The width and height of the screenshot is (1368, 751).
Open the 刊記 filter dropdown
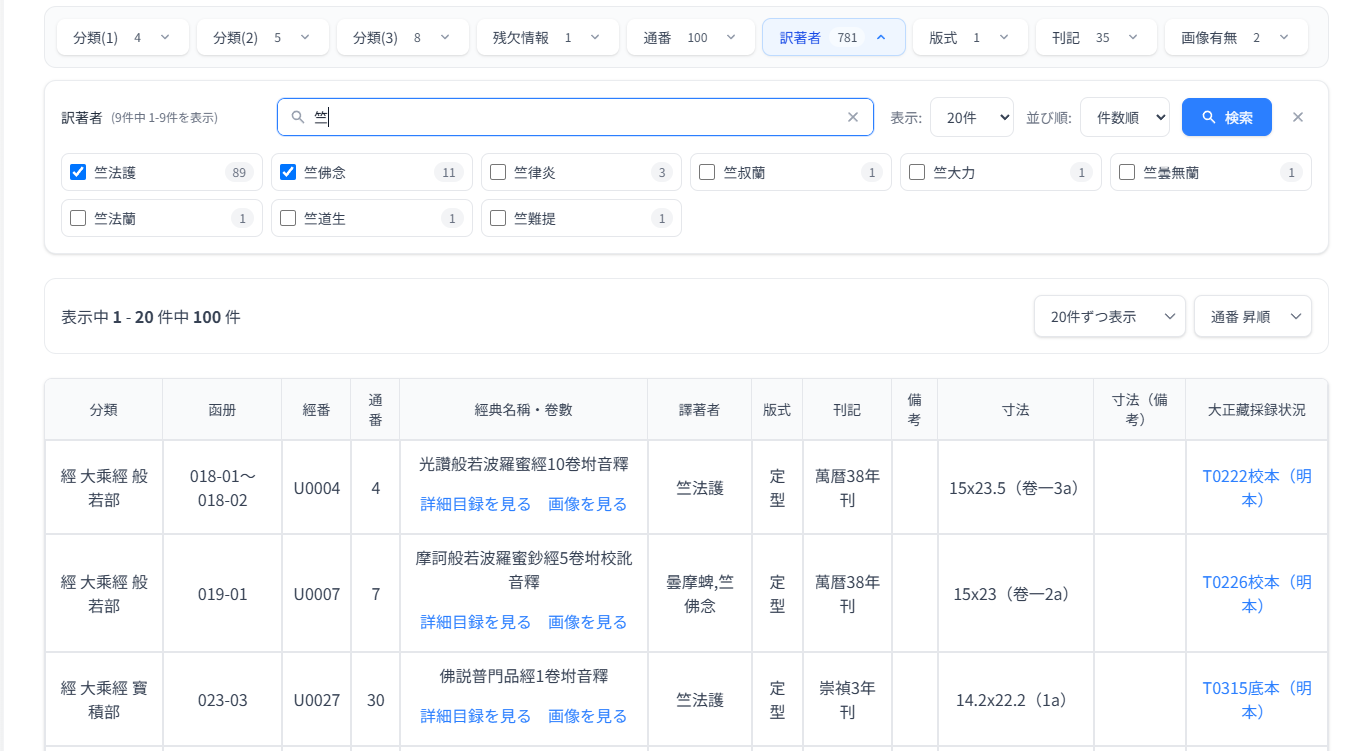[x=1096, y=37]
